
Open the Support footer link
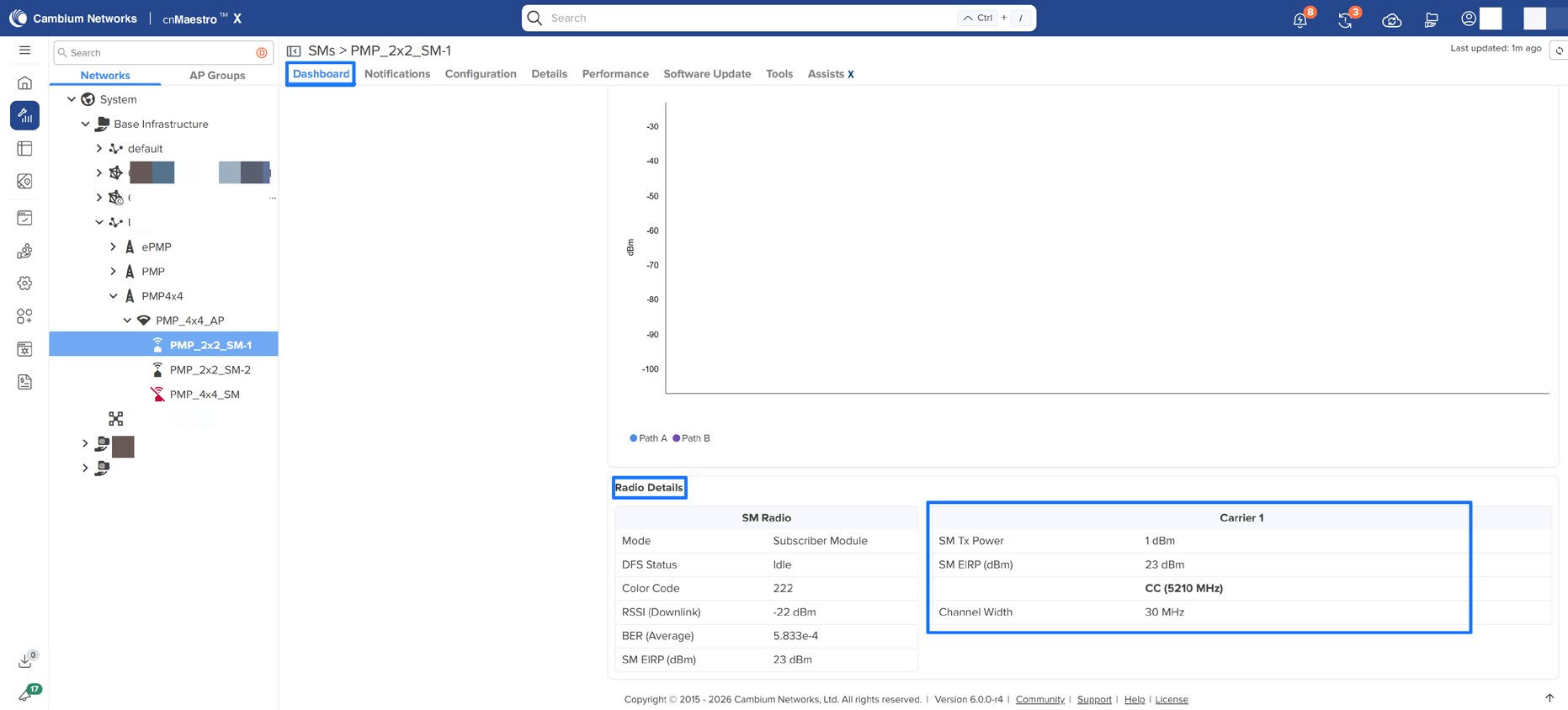pyautogui.click(x=1094, y=700)
